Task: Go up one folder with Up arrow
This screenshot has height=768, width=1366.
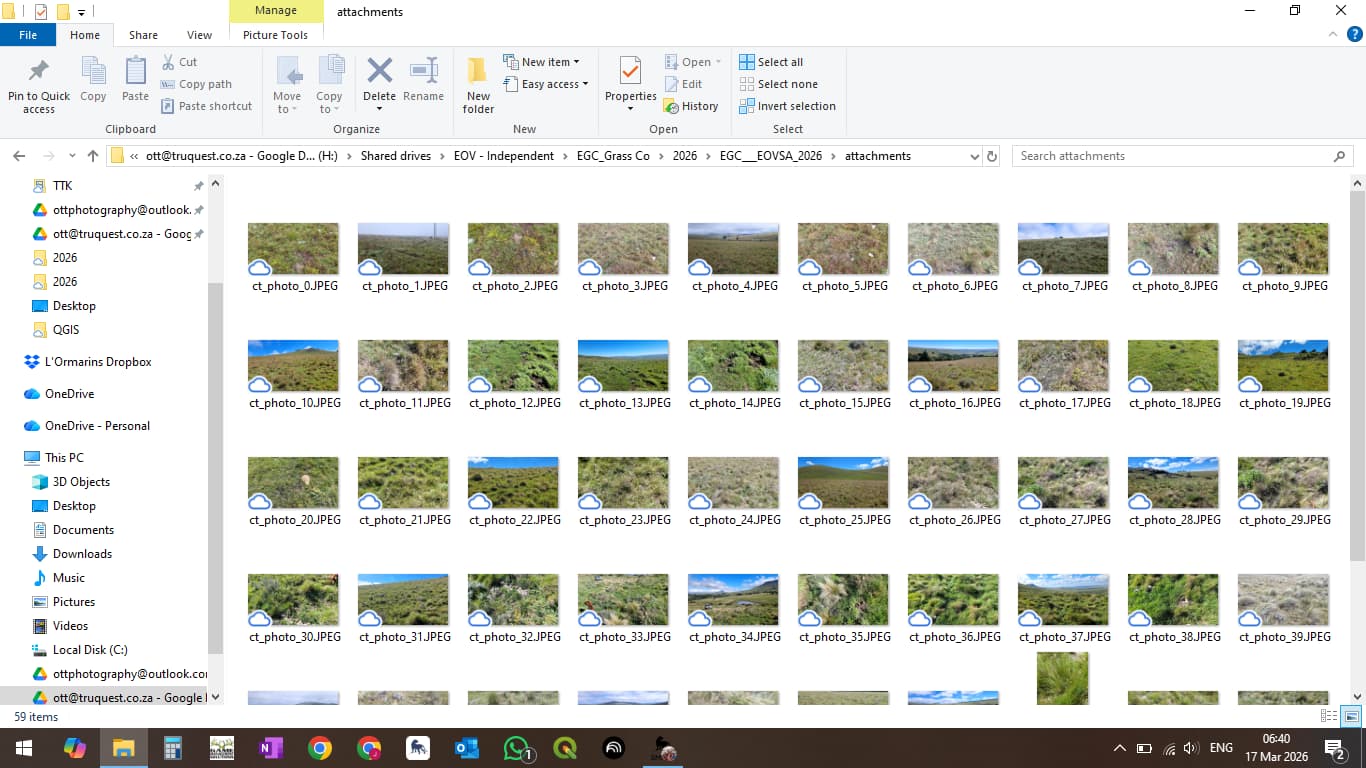Action: [93, 156]
